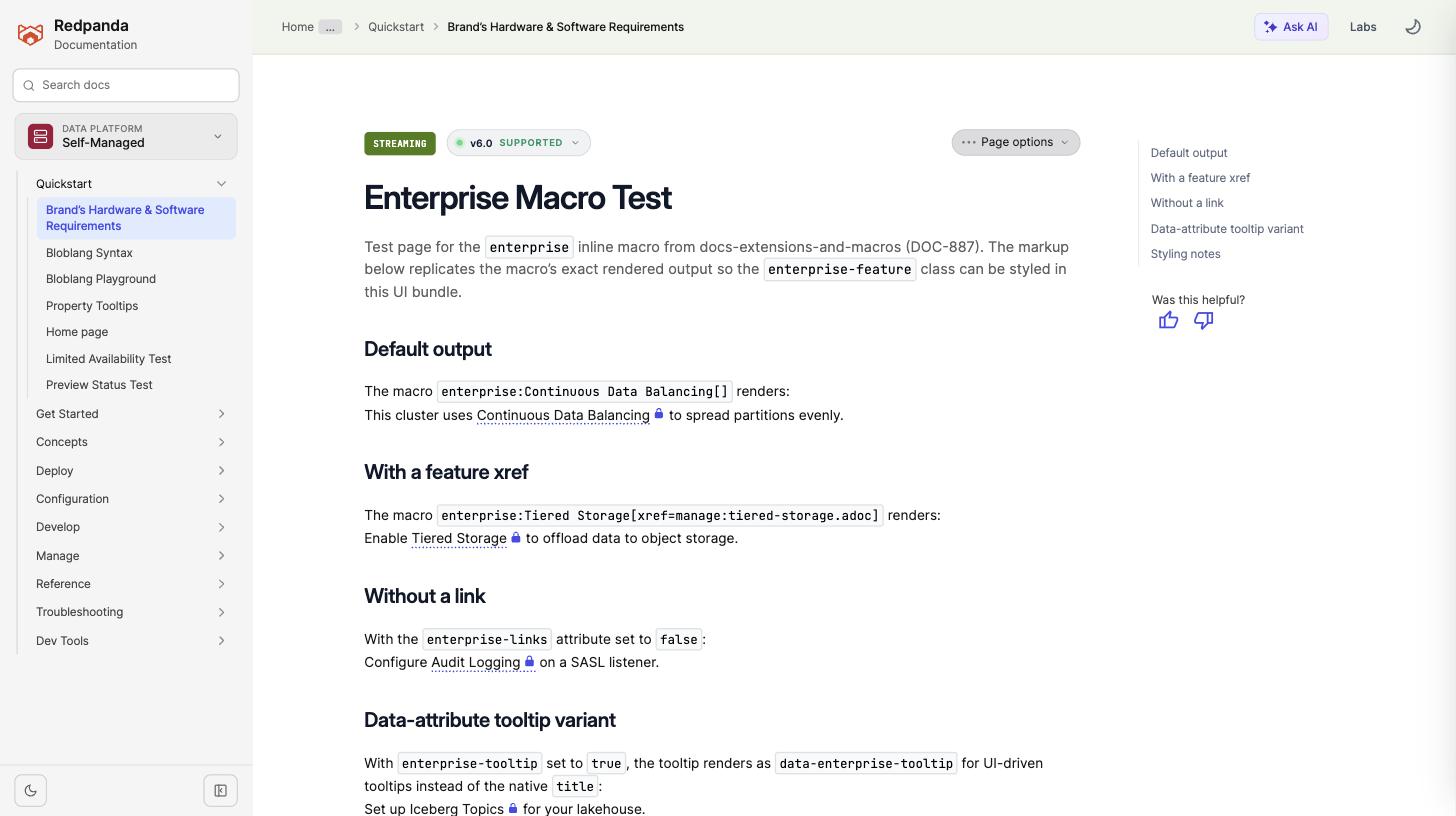This screenshot has width=1456, height=816.
Task: Collapse the Quickstart navigation section
Action: [221, 184]
